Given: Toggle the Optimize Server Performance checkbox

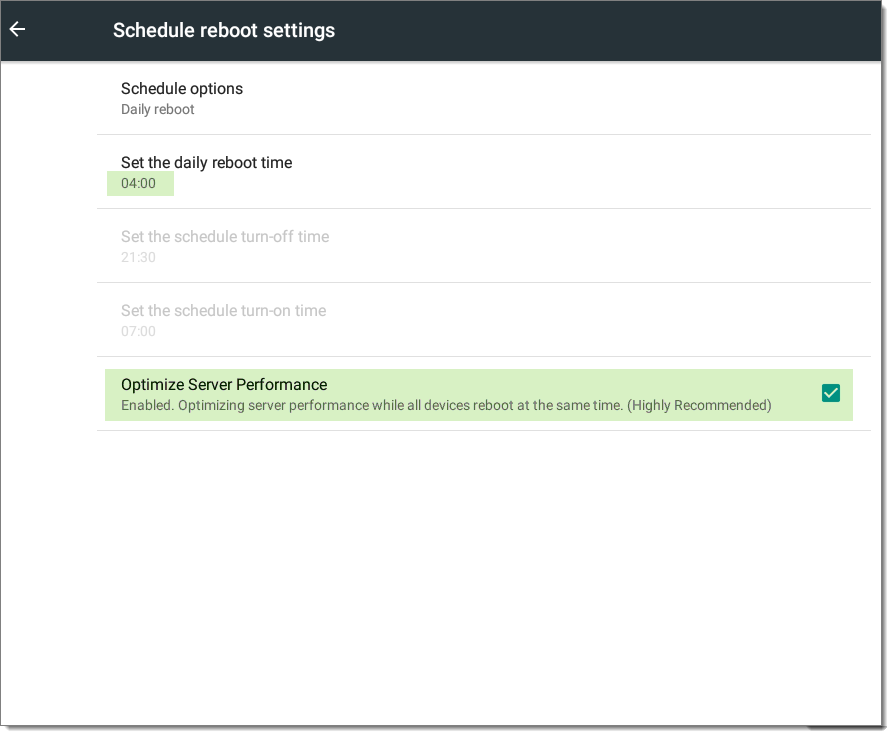Looking at the screenshot, I should coord(831,393).
